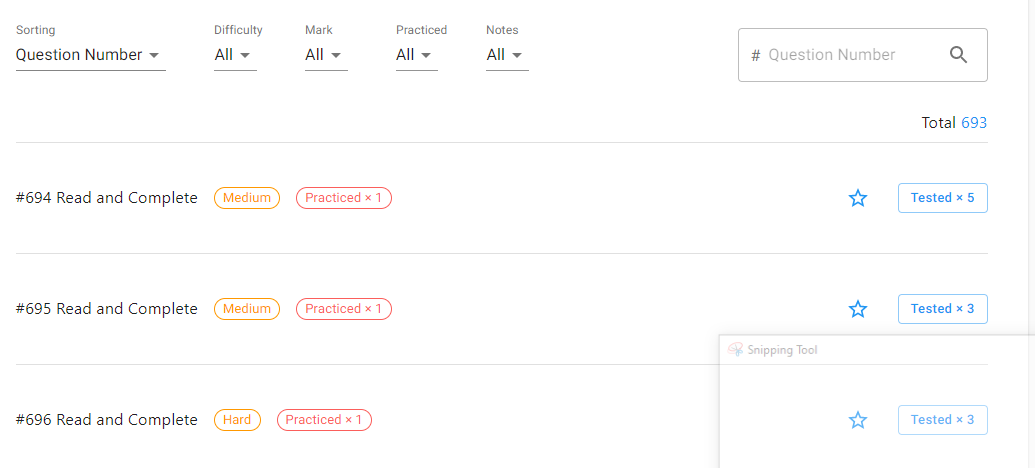Click the Medium tag on question #695
The height and width of the screenshot is (468, 1035).
pos(247,309)
